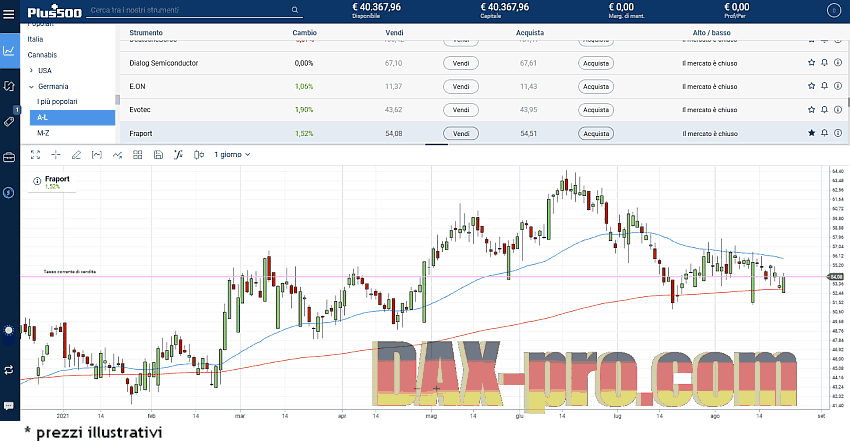The width and height of the screenshot is (850, 442).
Task: Sort by Cambio column header
Action: pyautogui.click(x=305, y=33)
